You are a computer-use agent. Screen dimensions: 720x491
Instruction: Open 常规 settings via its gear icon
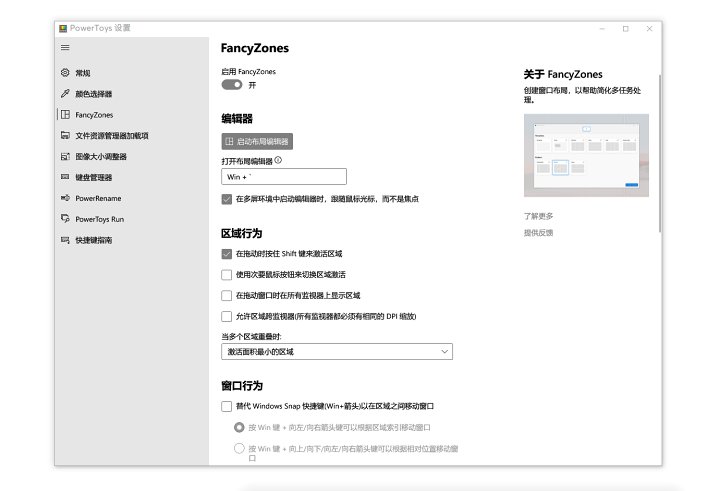pos(66,73)
